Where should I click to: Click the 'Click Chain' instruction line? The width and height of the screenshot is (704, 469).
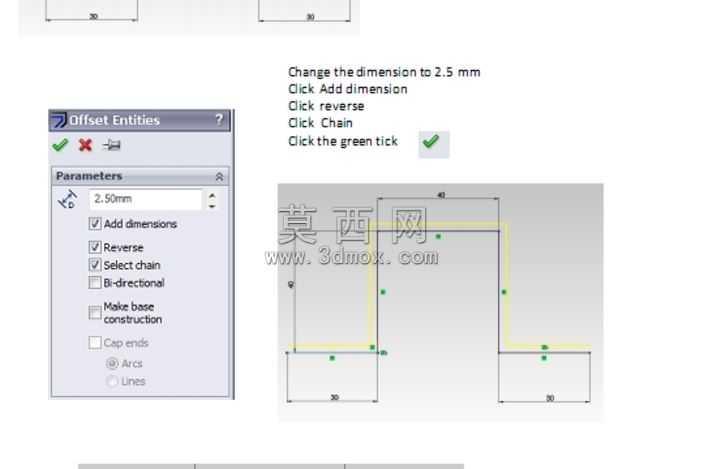coord(321,123)
